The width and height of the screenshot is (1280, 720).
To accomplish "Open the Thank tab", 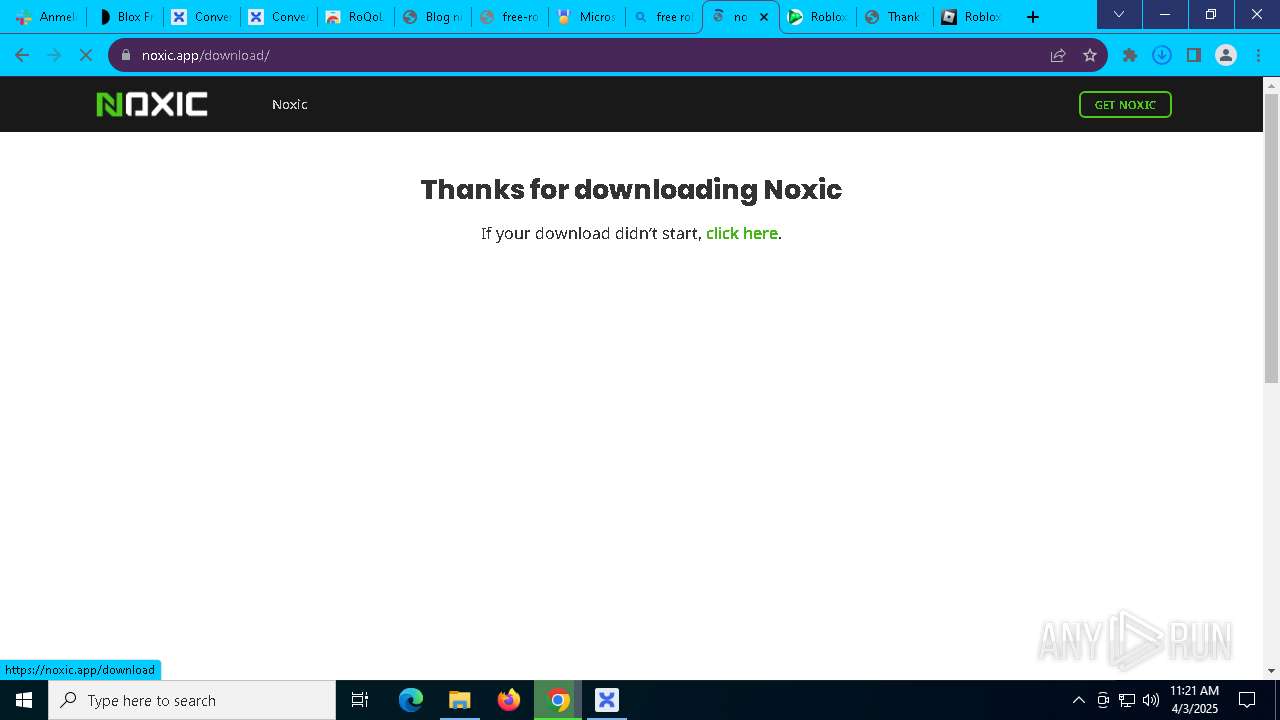I will 894,17.
